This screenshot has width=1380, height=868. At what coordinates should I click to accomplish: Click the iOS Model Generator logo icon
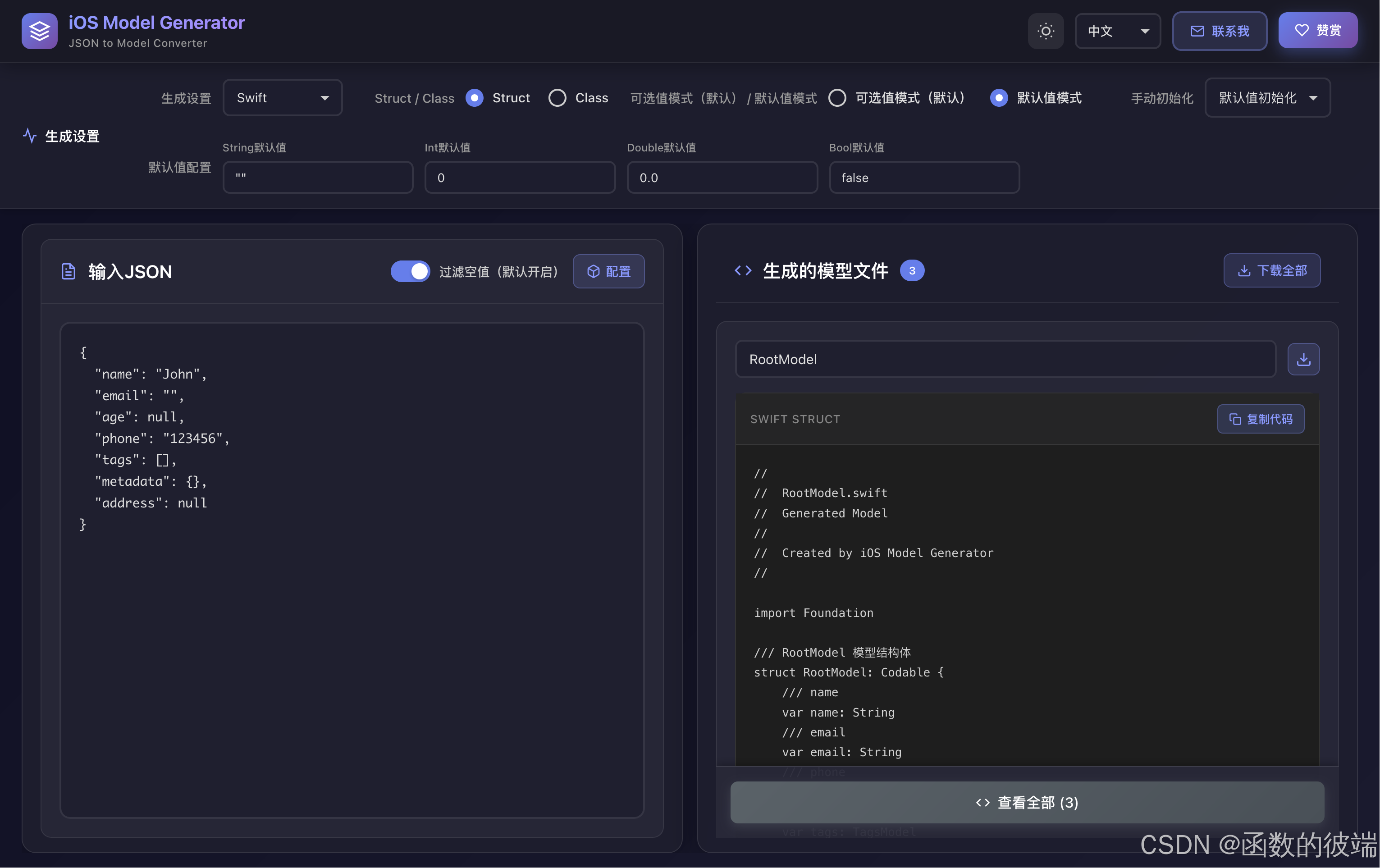(x=39, y=31)
